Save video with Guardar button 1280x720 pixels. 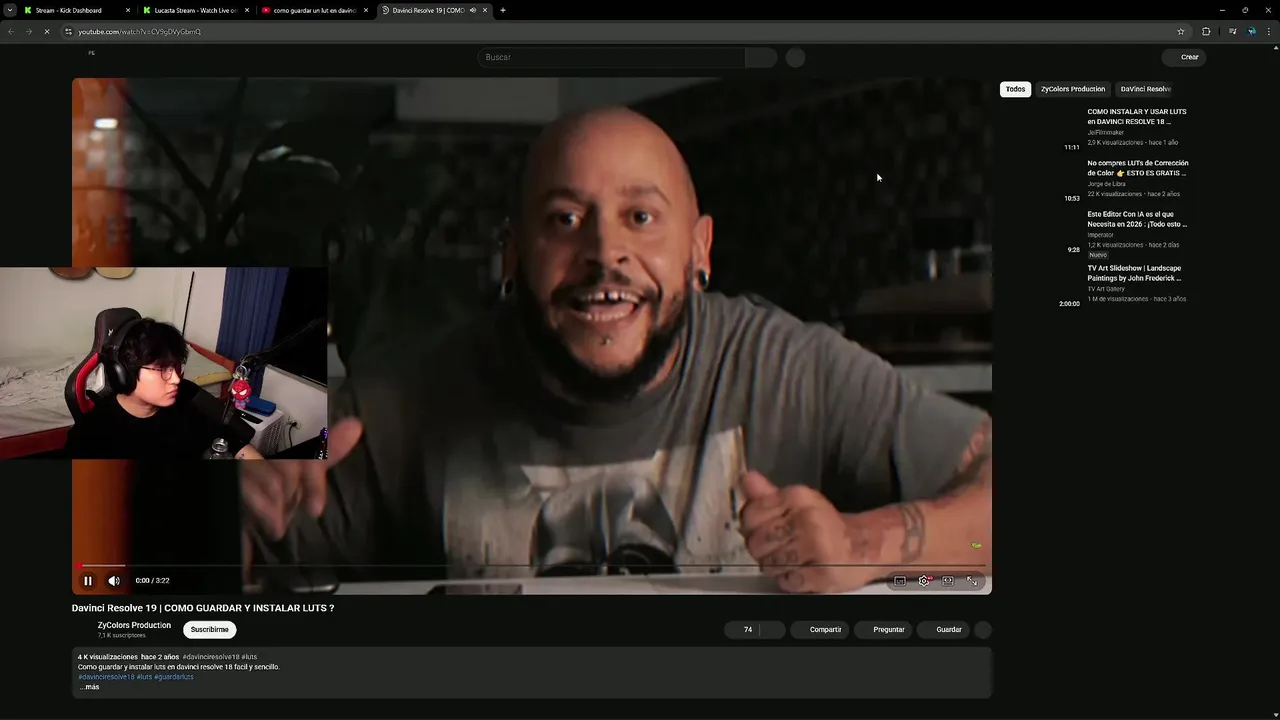point(945,630)
